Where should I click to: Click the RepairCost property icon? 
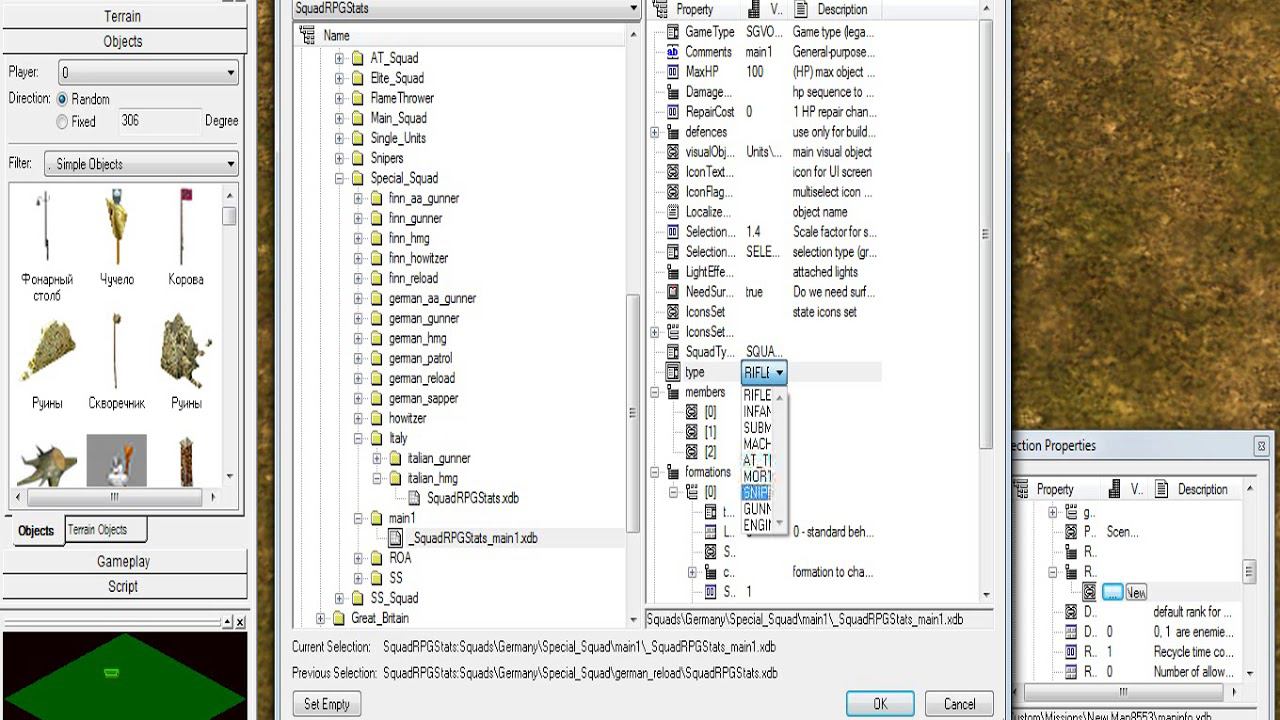pos(672,112)
